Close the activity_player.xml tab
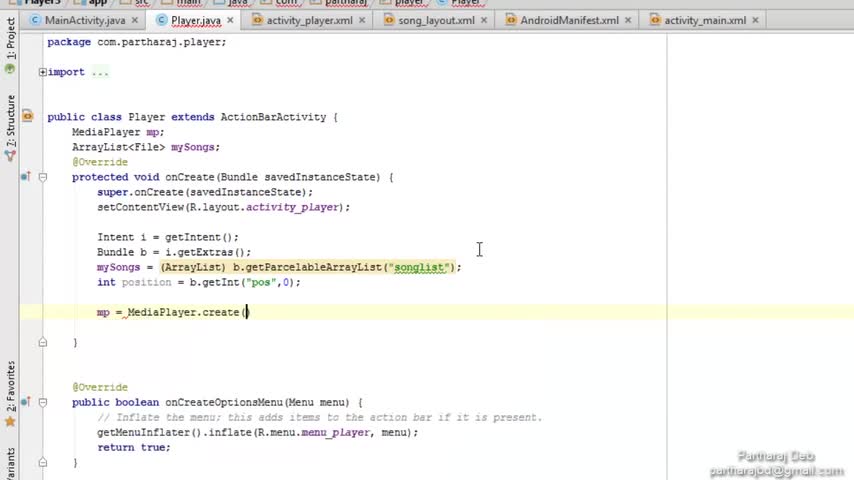The width and height of the screenshot is (854, 480). click(362, 20)
